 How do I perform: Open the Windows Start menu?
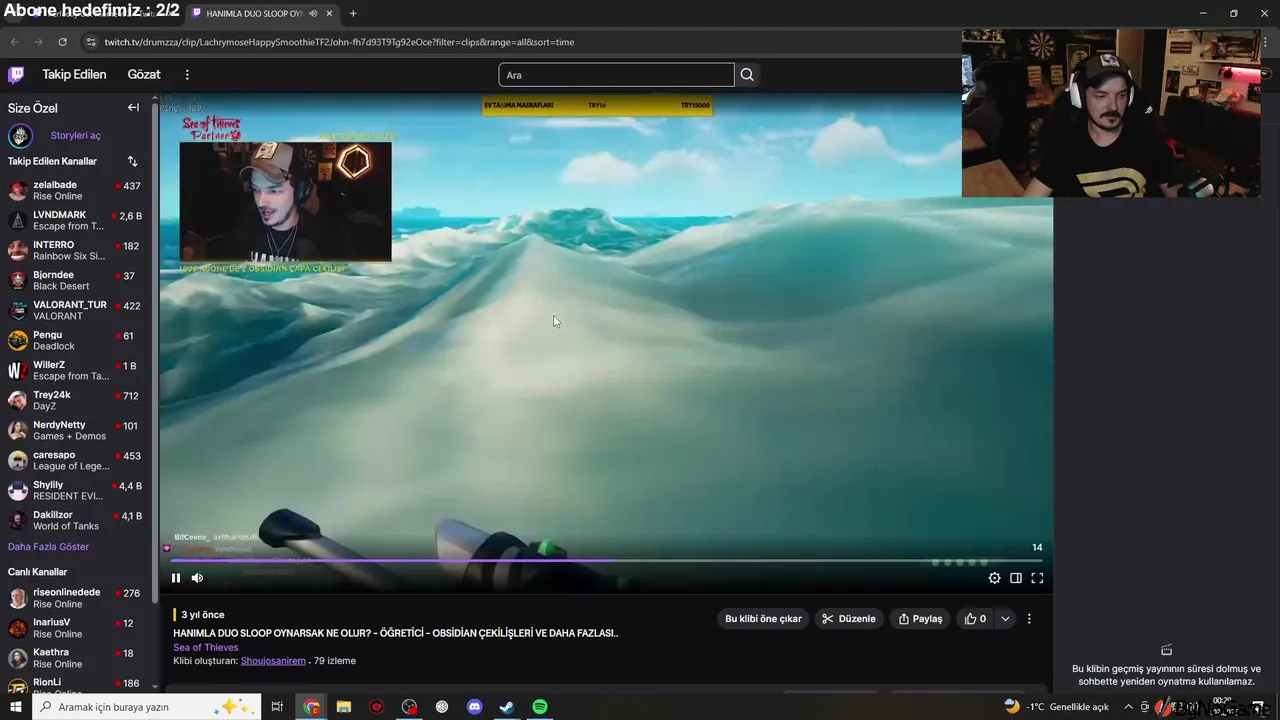click(15, 707)
